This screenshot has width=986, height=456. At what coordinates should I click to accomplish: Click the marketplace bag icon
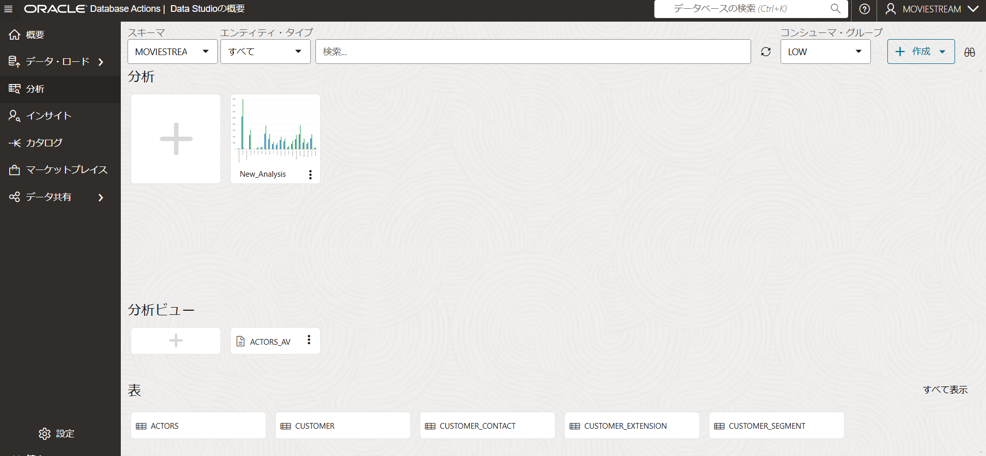(14, 170)
